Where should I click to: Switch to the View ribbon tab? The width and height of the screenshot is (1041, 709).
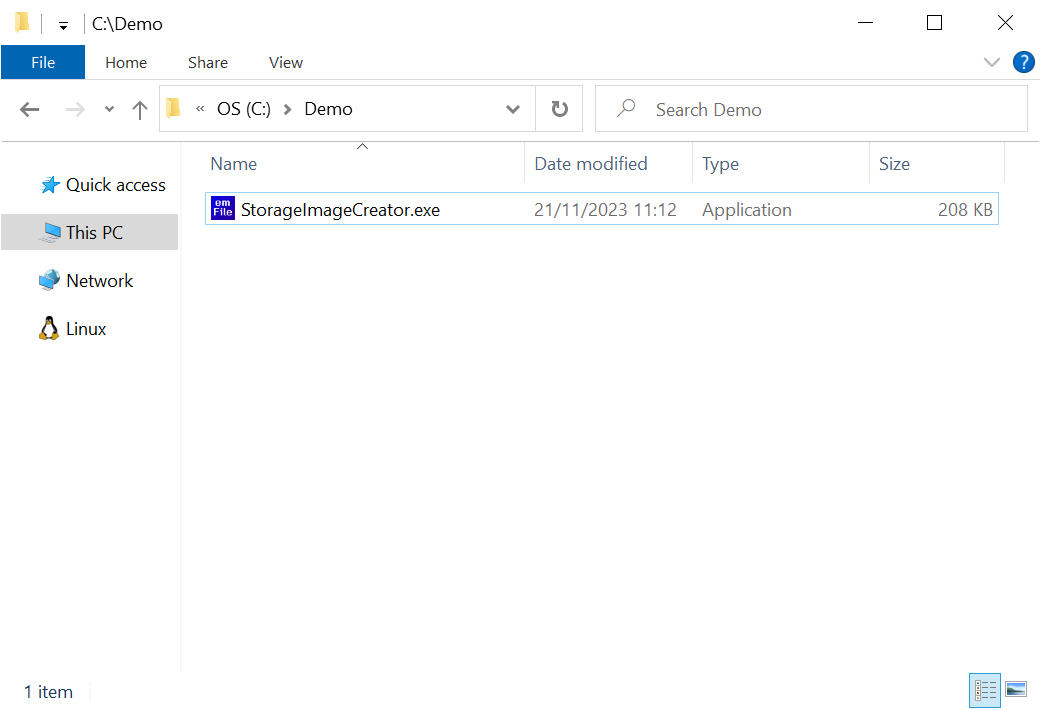coord(285,62)
